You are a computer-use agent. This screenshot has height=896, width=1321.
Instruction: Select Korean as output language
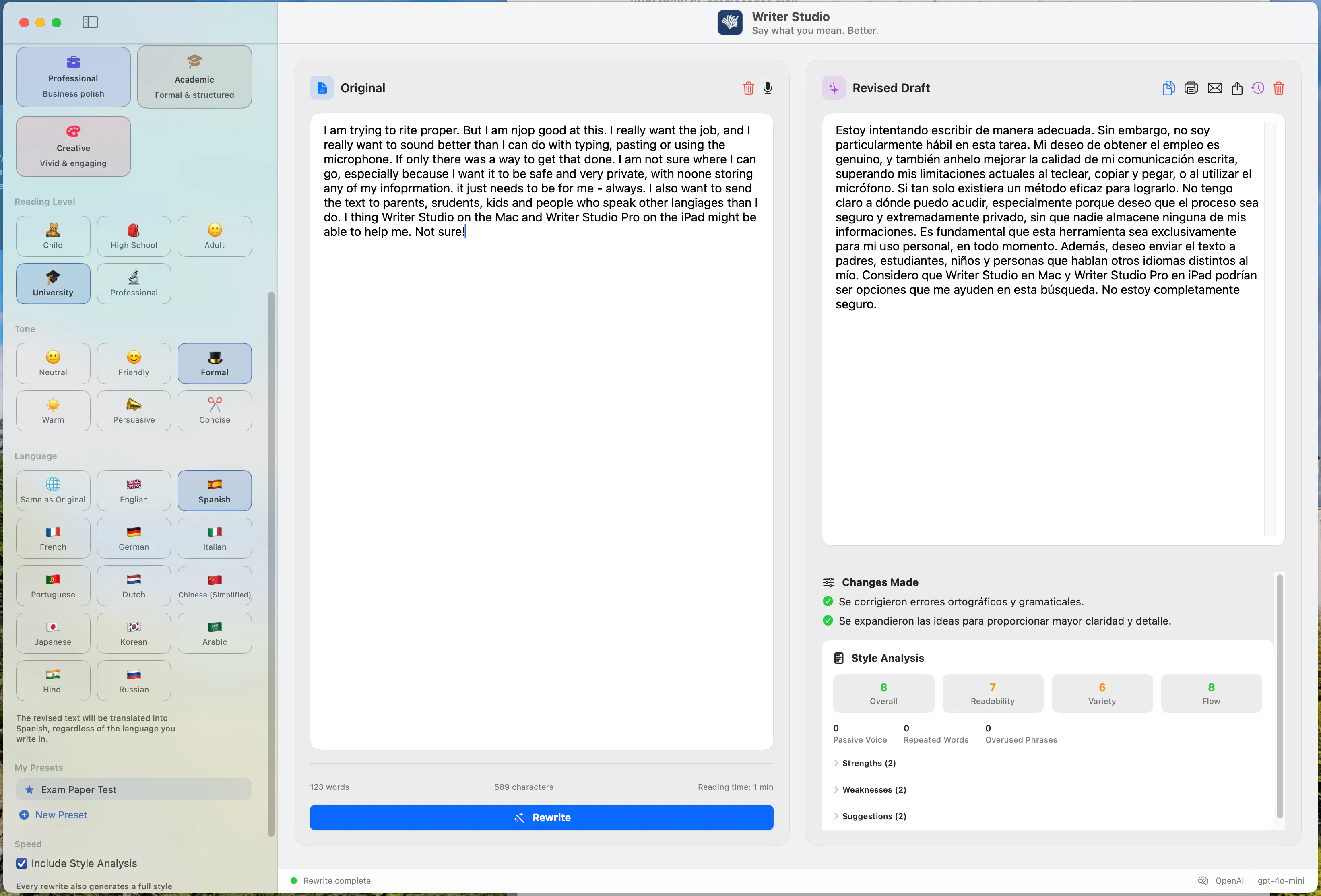134,633
